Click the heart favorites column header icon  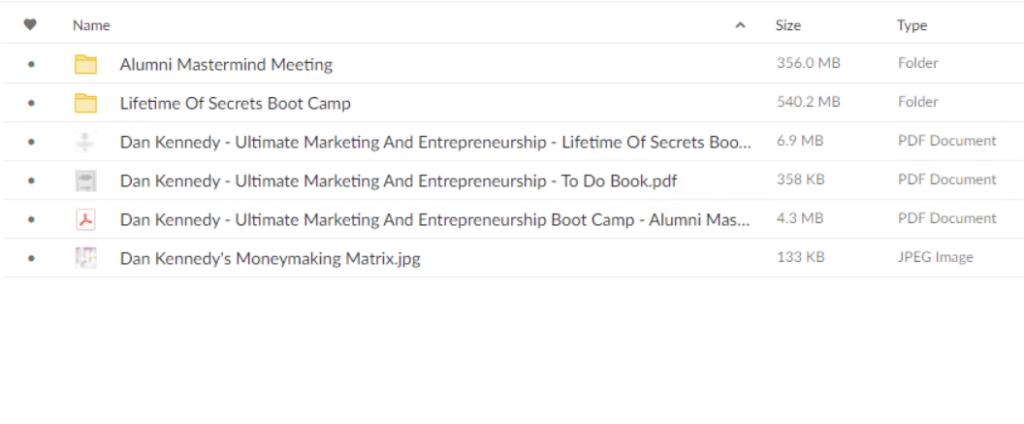pyautogui.click(x=30, y=25)
